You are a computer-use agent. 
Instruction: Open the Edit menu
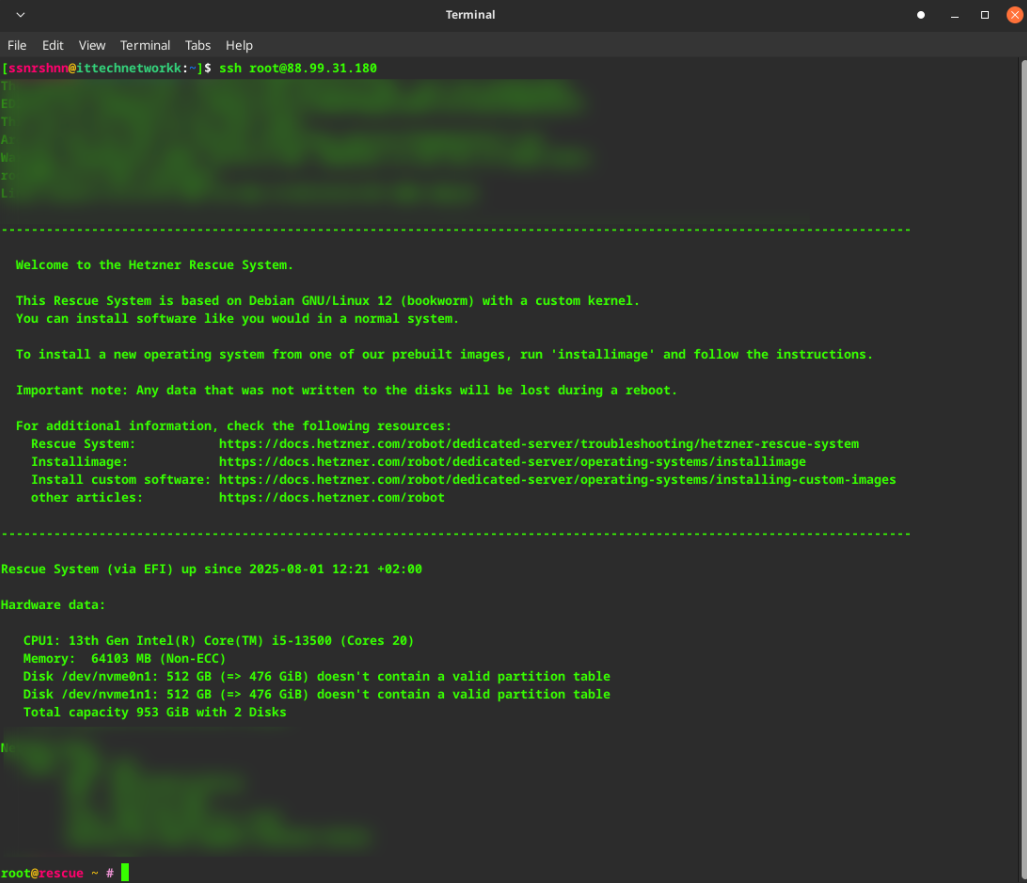(x=53, y=45)
